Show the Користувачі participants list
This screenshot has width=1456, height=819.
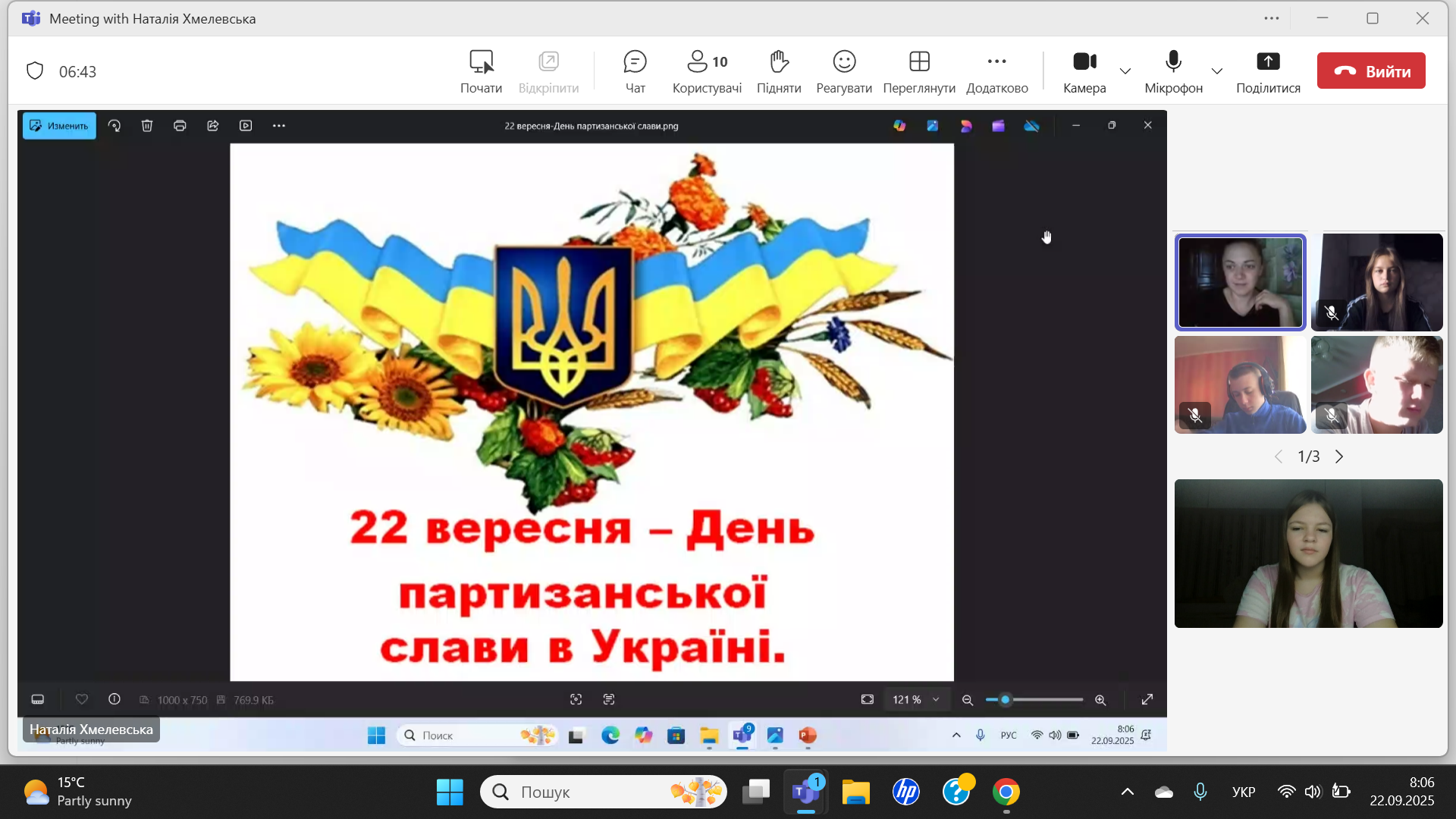pos(707,71)
